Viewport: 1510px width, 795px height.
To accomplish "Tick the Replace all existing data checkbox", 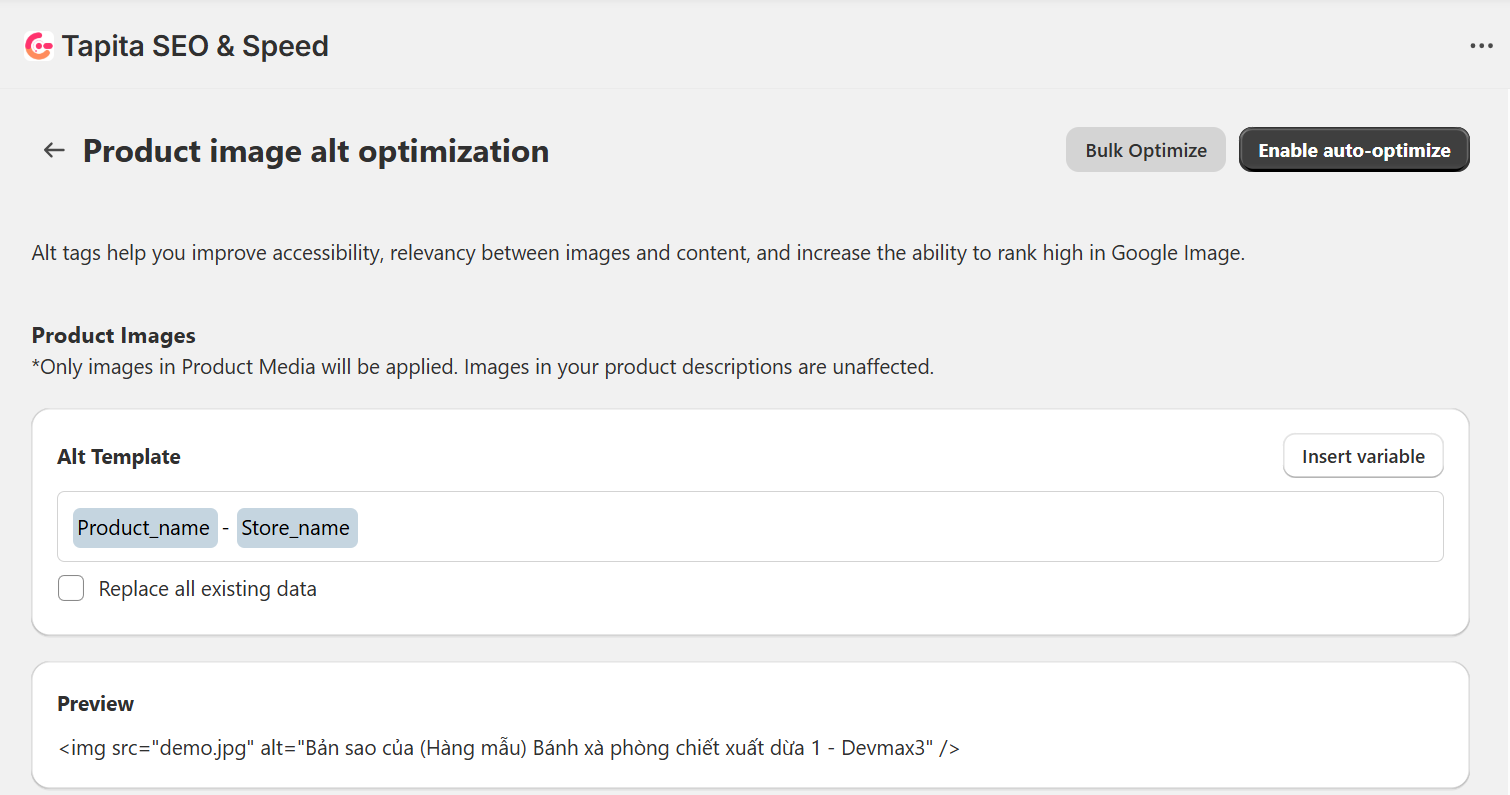I will tap(71, 589).
